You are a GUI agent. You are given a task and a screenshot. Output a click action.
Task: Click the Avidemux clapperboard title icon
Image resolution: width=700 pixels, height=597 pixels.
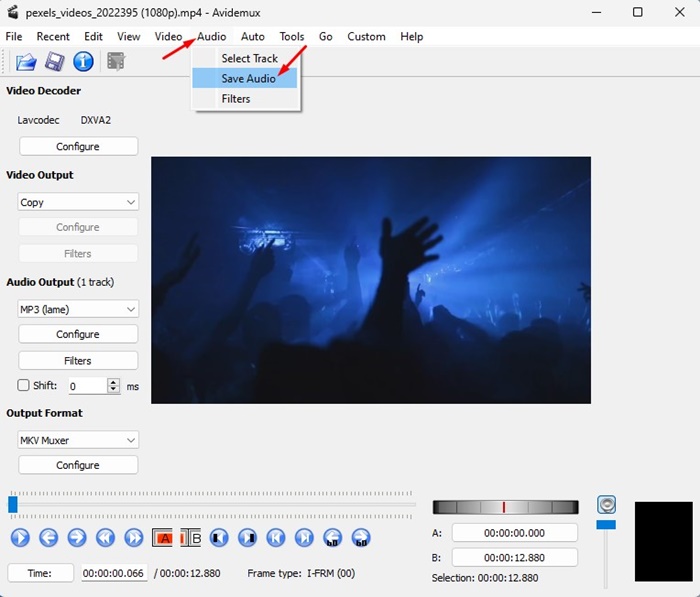click(x=12, y=12)
